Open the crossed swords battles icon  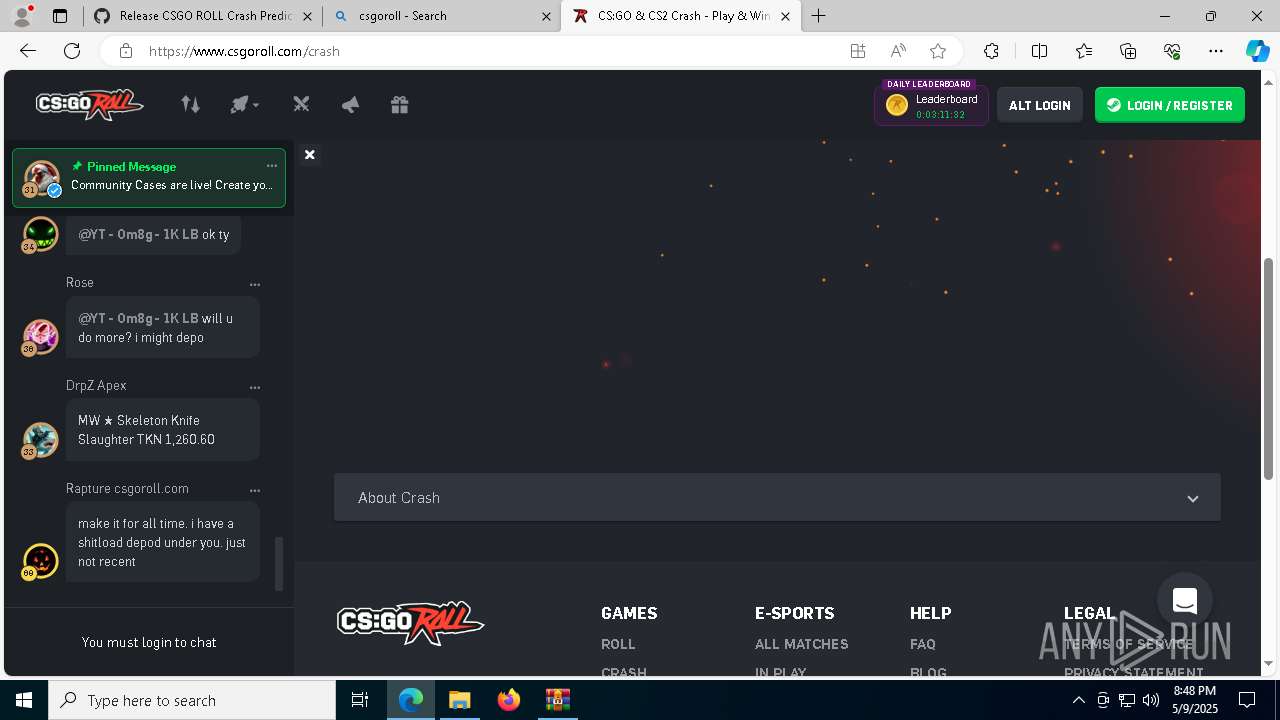pyautogui.click(x=301, y=104)
